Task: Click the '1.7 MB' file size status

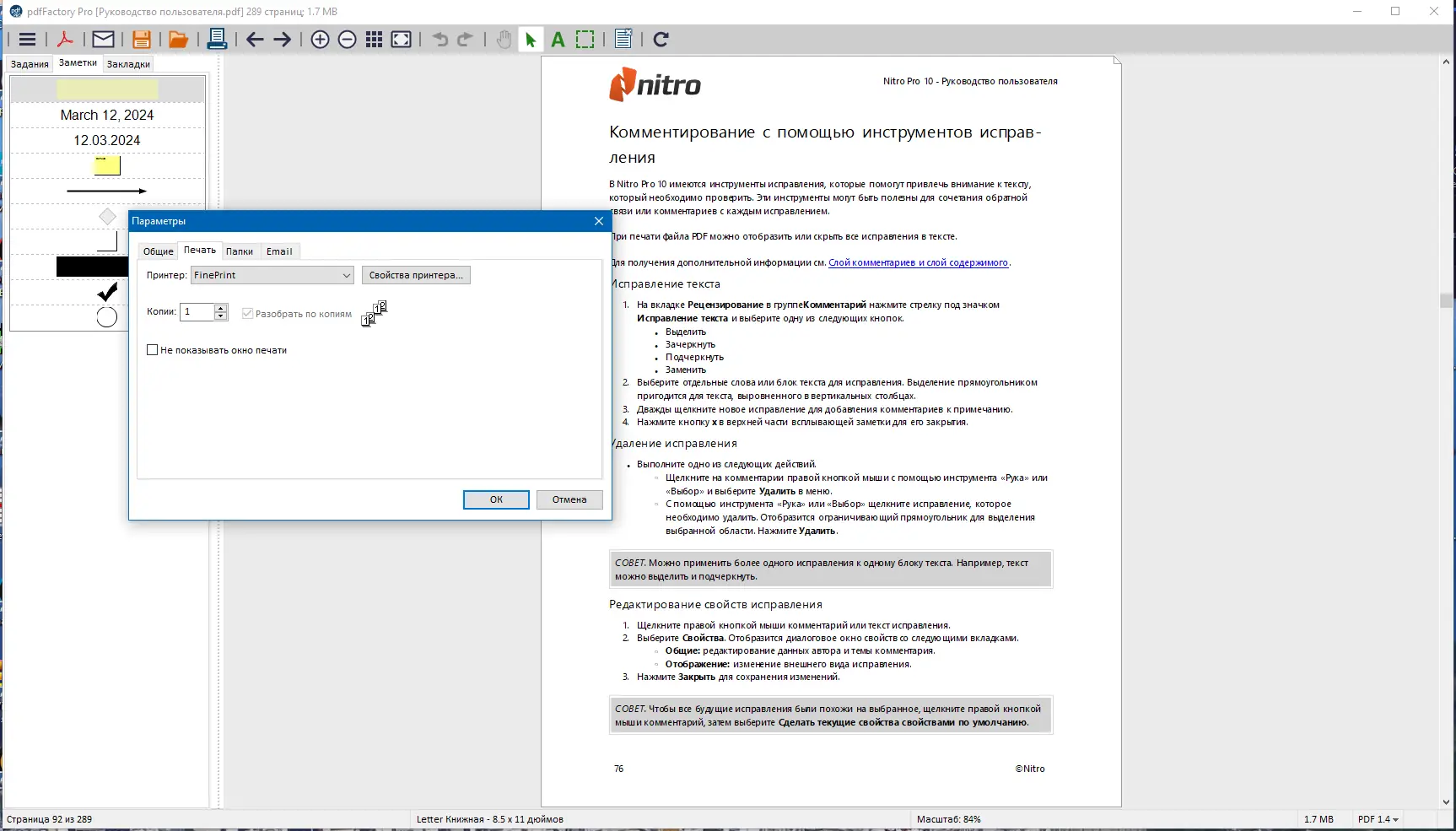Action: pos(1318,819)
